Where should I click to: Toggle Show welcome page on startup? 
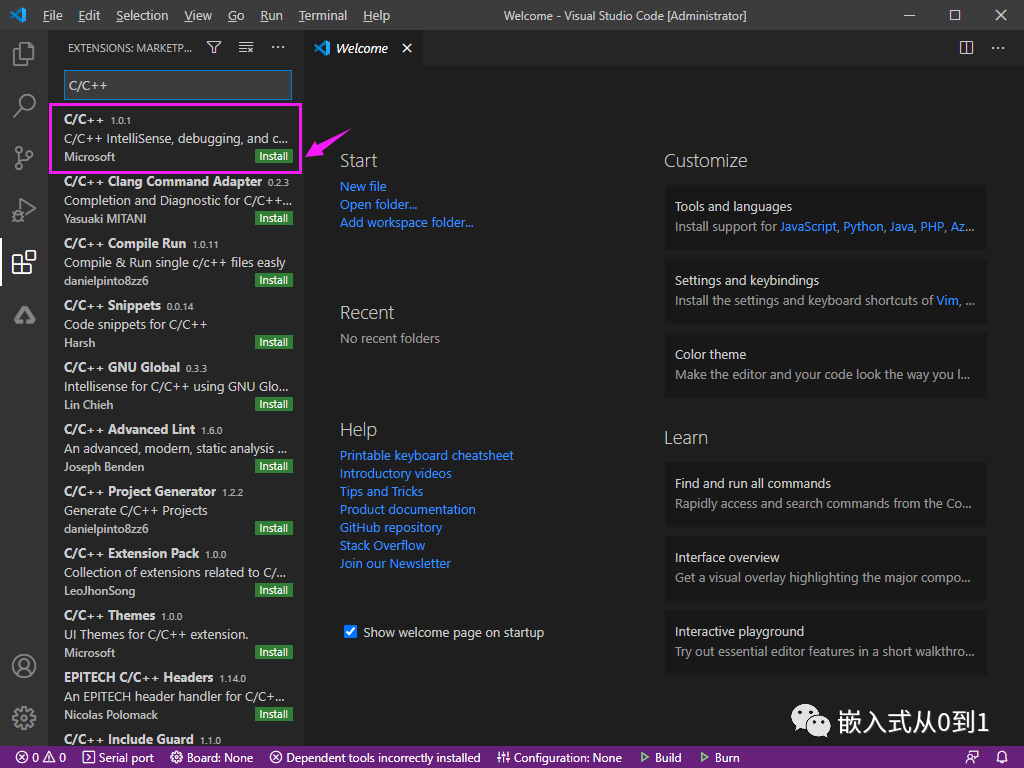351,632
